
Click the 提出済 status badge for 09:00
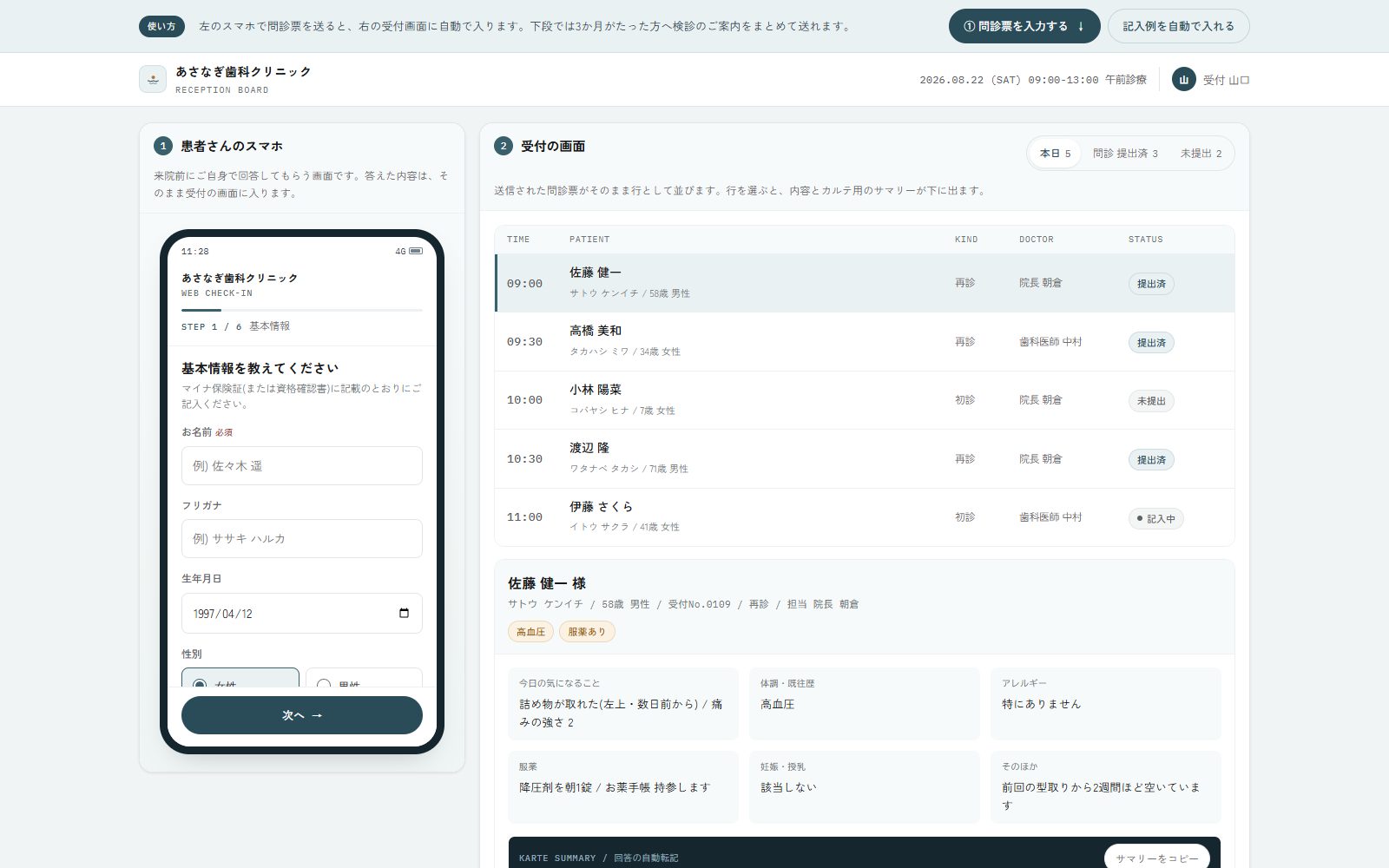[x=1151, y=284]
